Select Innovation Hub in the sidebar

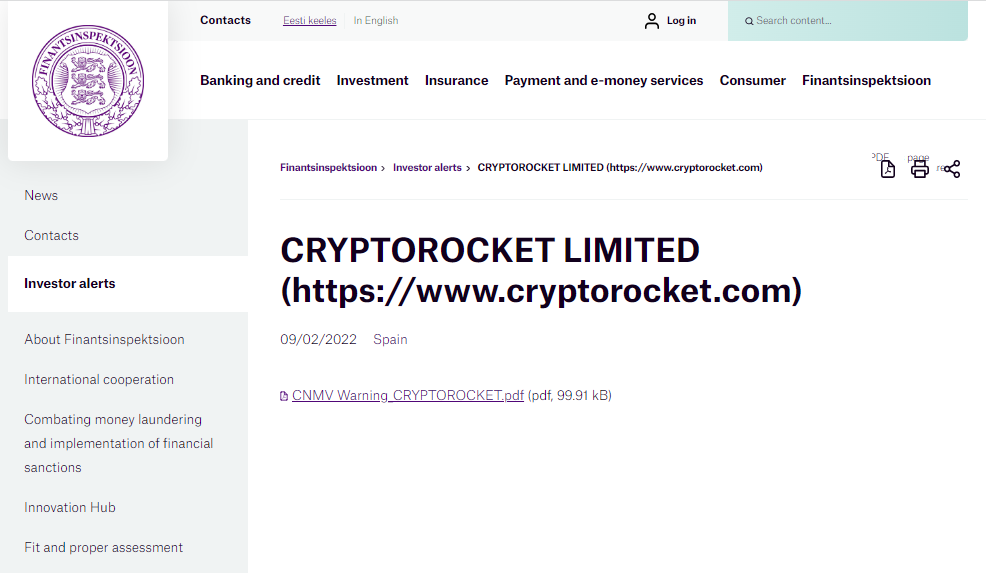[70, 507]
